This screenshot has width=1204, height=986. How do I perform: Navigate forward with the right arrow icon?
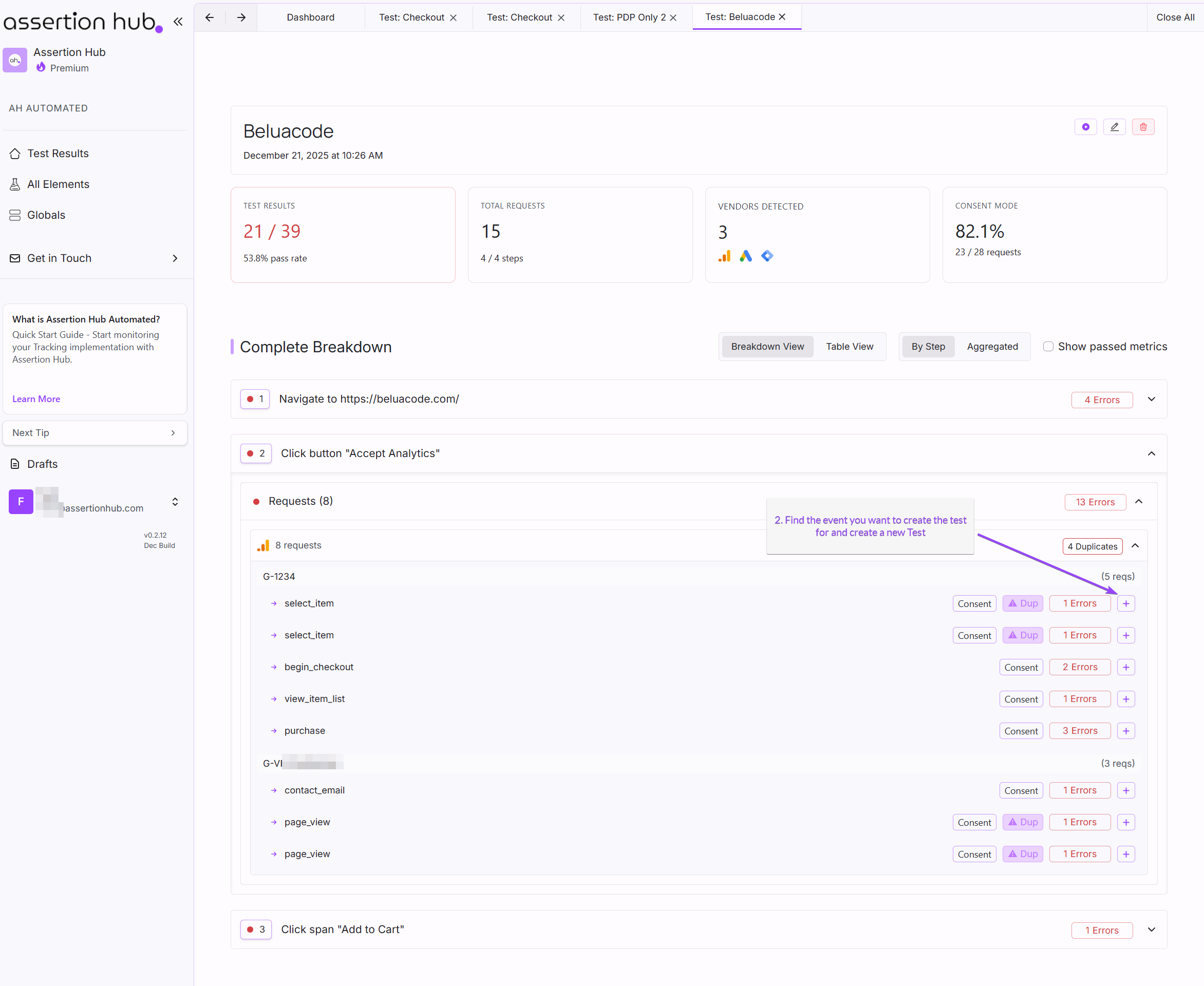(x=241, y=17)
